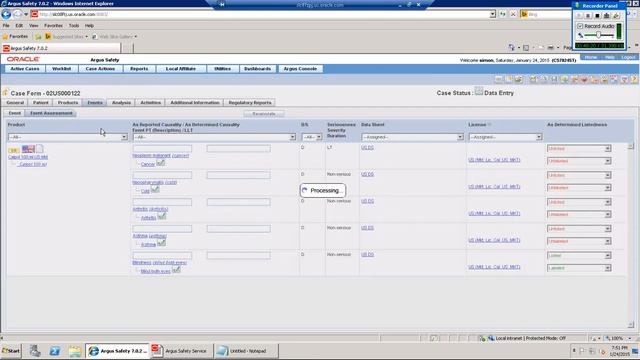Open the Additional Information tab
The width and height of the screenshot is (640, 360).
pyautogui.click(x=195, y=102)
